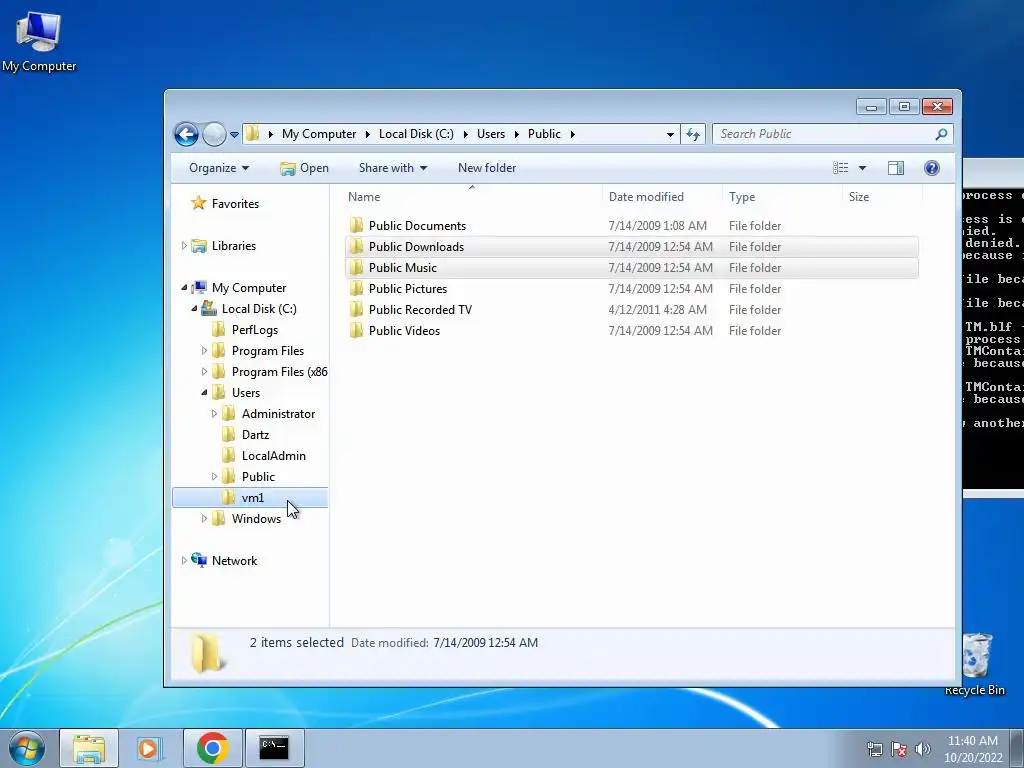Click the '2 items selected' status text
This screenshot has height=768, width=1024.
tap(296, 643)
